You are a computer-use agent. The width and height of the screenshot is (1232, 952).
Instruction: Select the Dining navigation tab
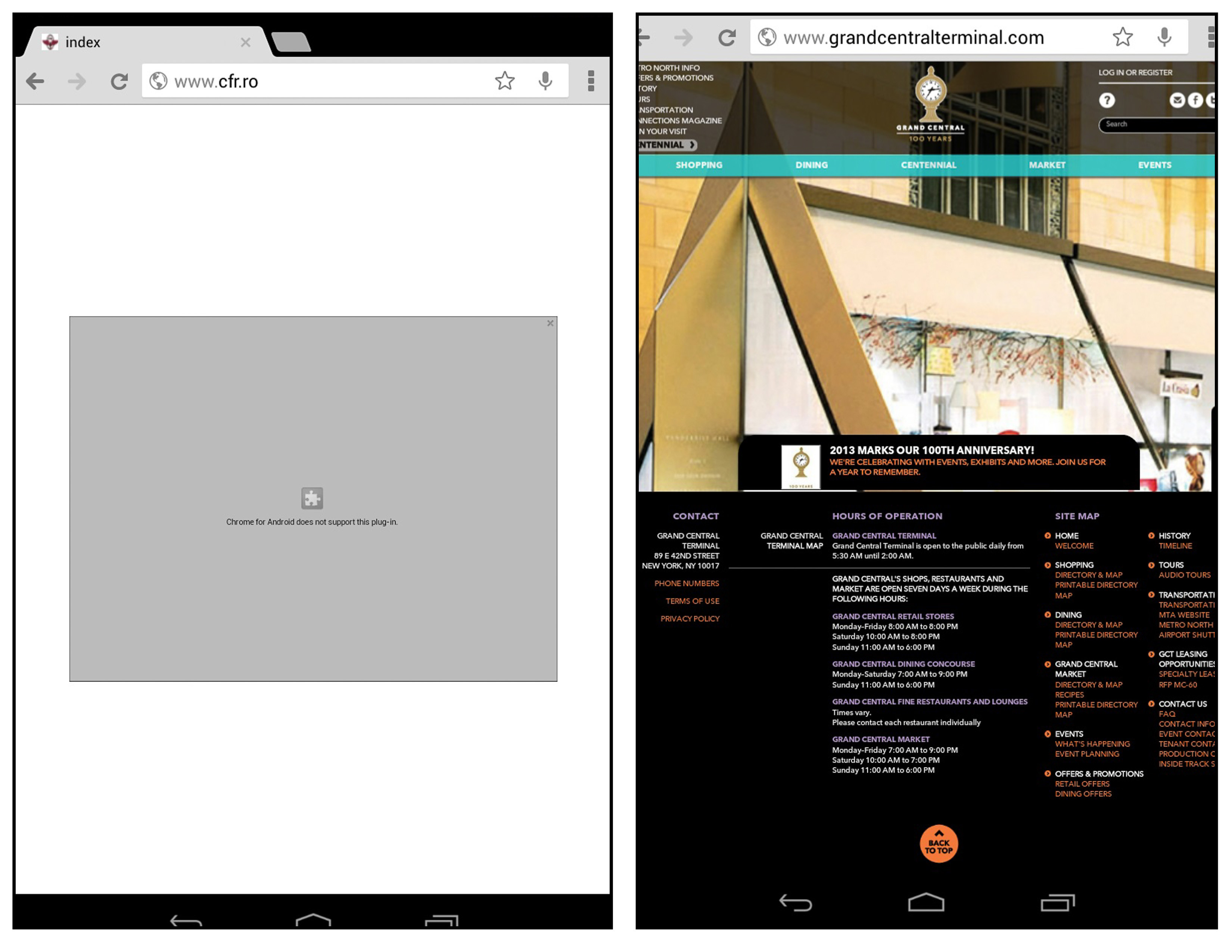[811, 165]
